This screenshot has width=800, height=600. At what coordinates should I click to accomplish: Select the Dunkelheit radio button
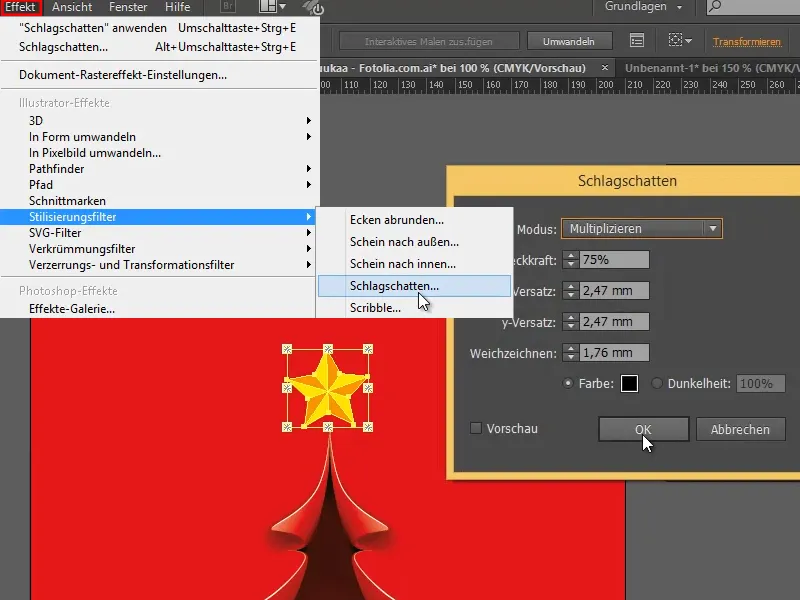pos(659,383)
